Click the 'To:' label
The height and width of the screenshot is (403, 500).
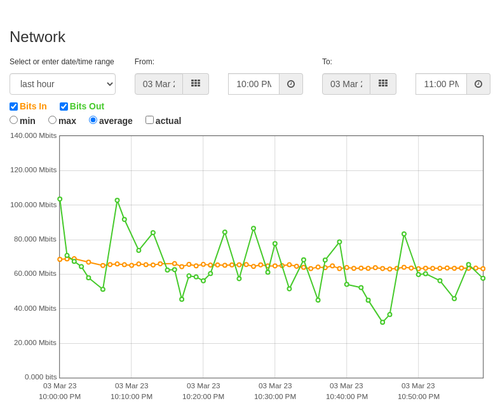tap(327, 62)
